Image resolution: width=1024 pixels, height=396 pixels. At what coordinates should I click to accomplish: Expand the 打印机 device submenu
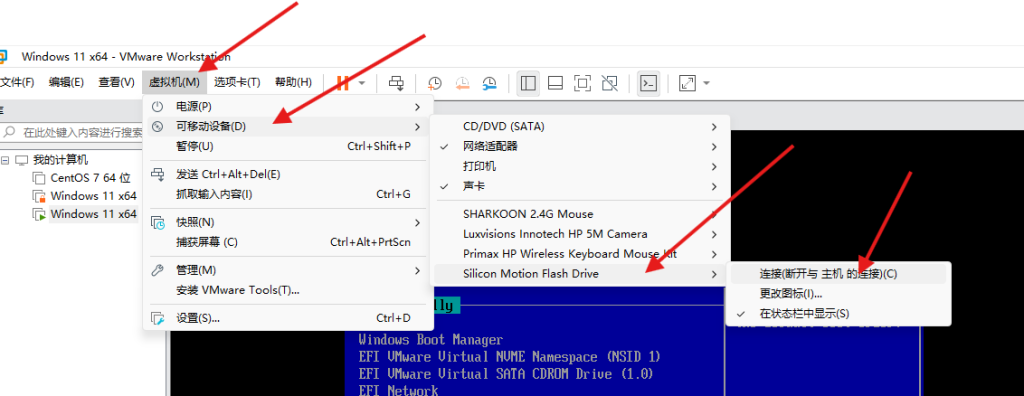point(579,167)
